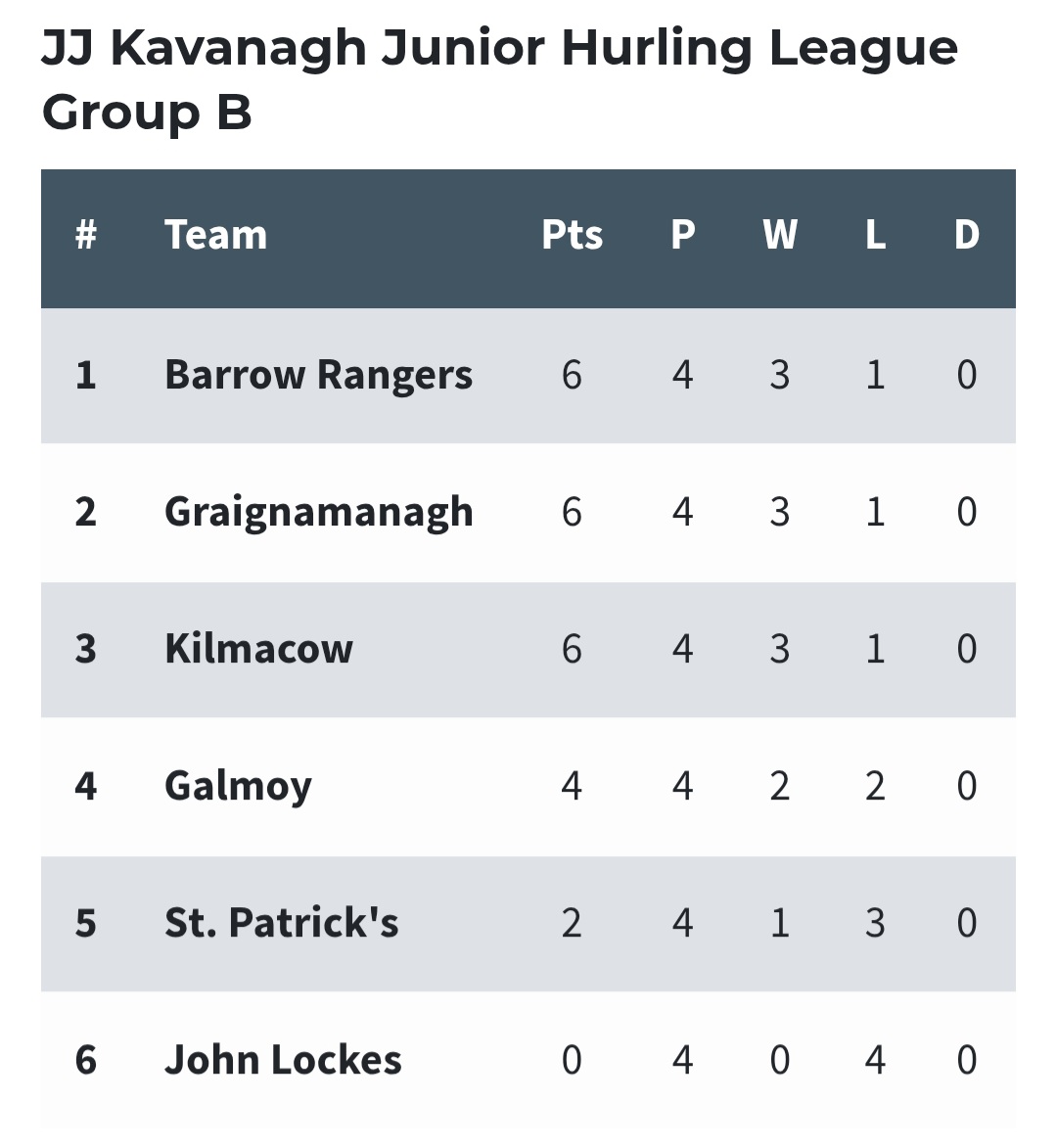
Task: Click on Galmoy in the table
Action: 238,786
